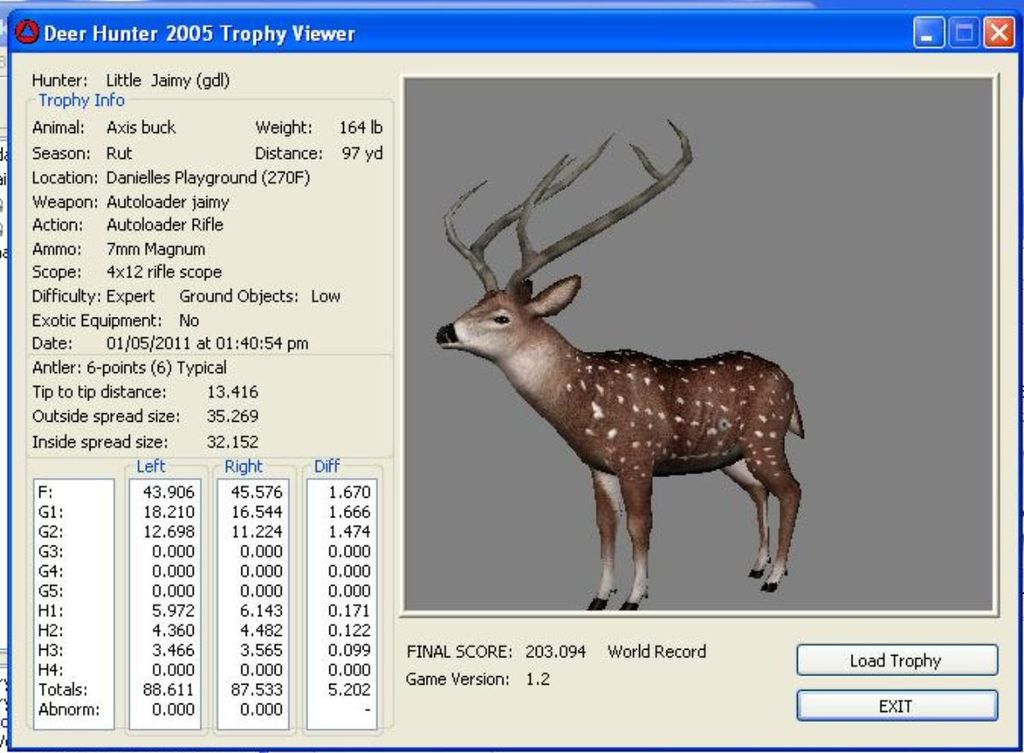Viewport: 1024px width, 753px height.
Task: Click the Ground Objects value 'Low'
Action: tap(325, 296)
